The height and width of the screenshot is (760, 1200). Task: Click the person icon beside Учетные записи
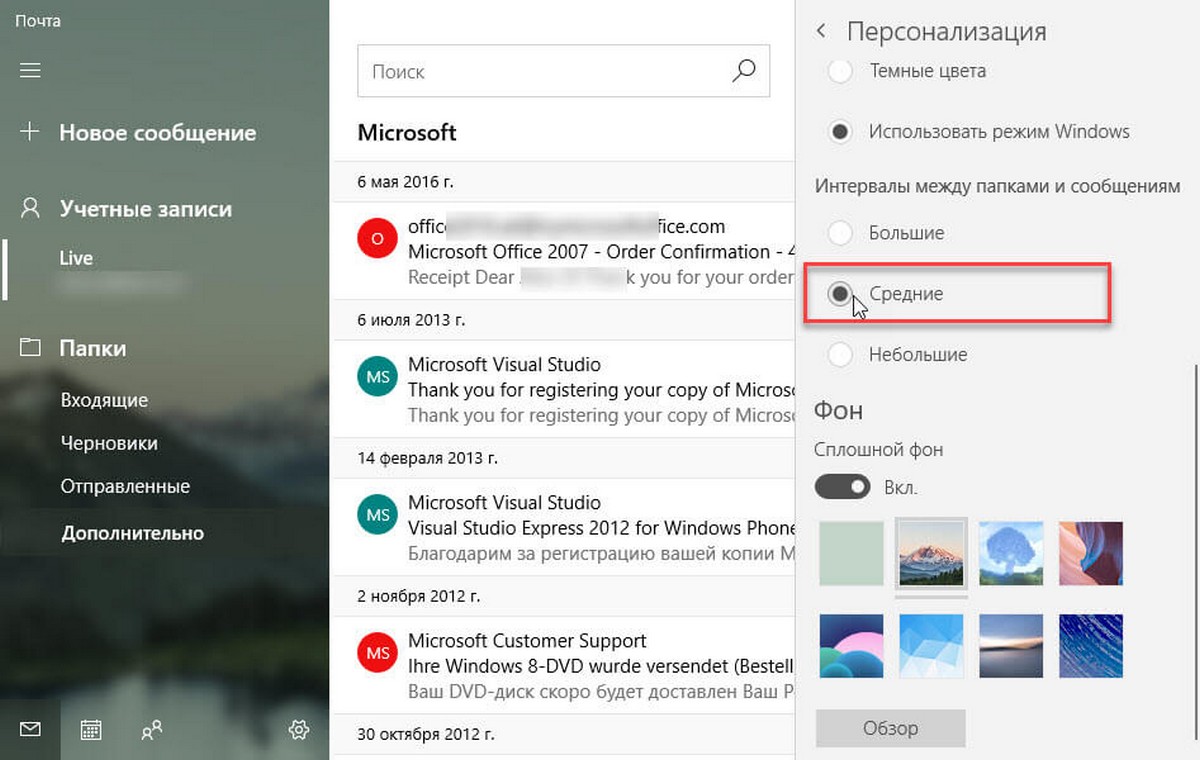[30, 209]
